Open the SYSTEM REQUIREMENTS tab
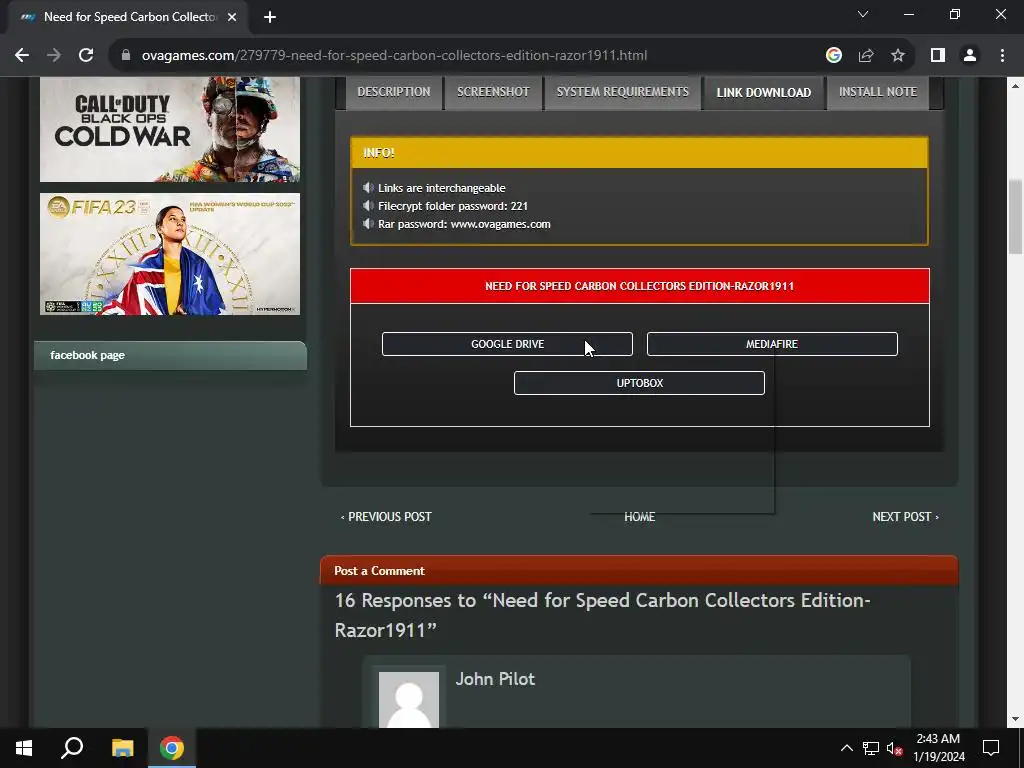 click(x=622, y=92)
